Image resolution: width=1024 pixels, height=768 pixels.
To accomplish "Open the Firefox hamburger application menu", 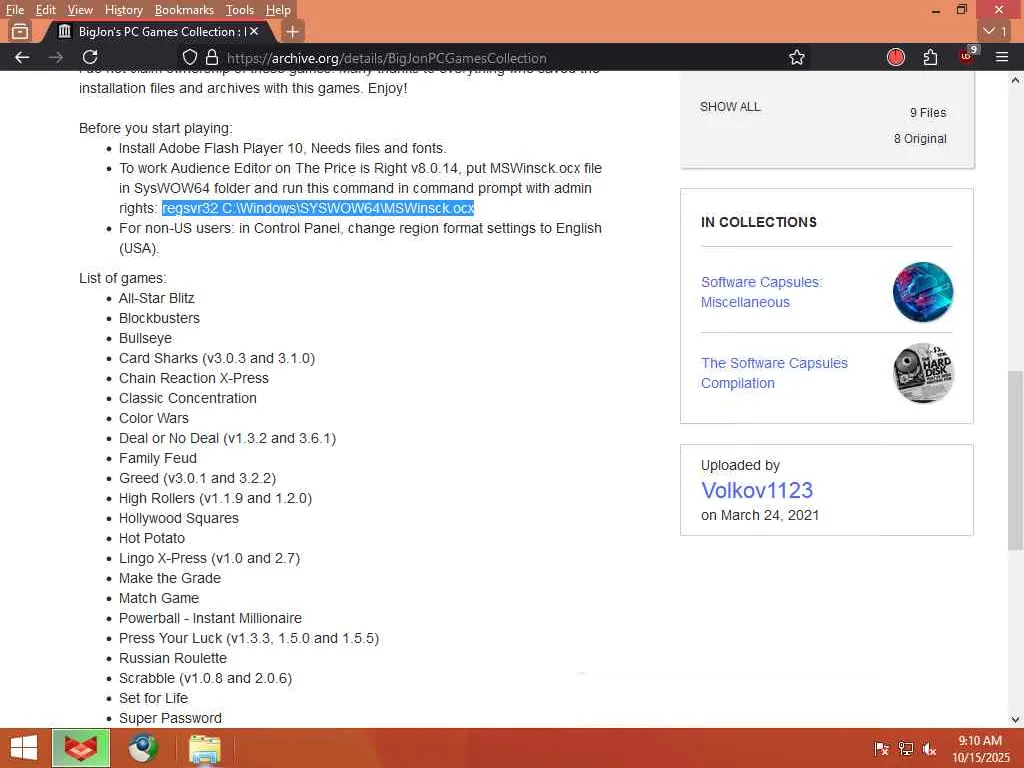I will coord(1002,57).
